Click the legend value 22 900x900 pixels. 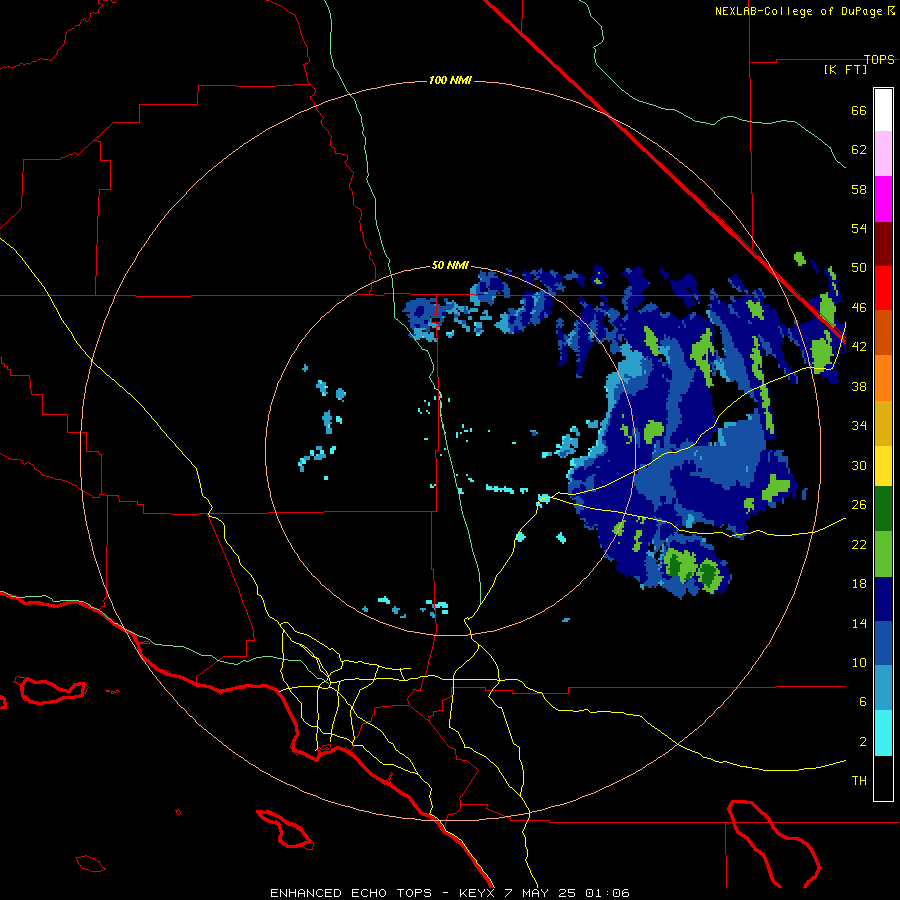859,544
